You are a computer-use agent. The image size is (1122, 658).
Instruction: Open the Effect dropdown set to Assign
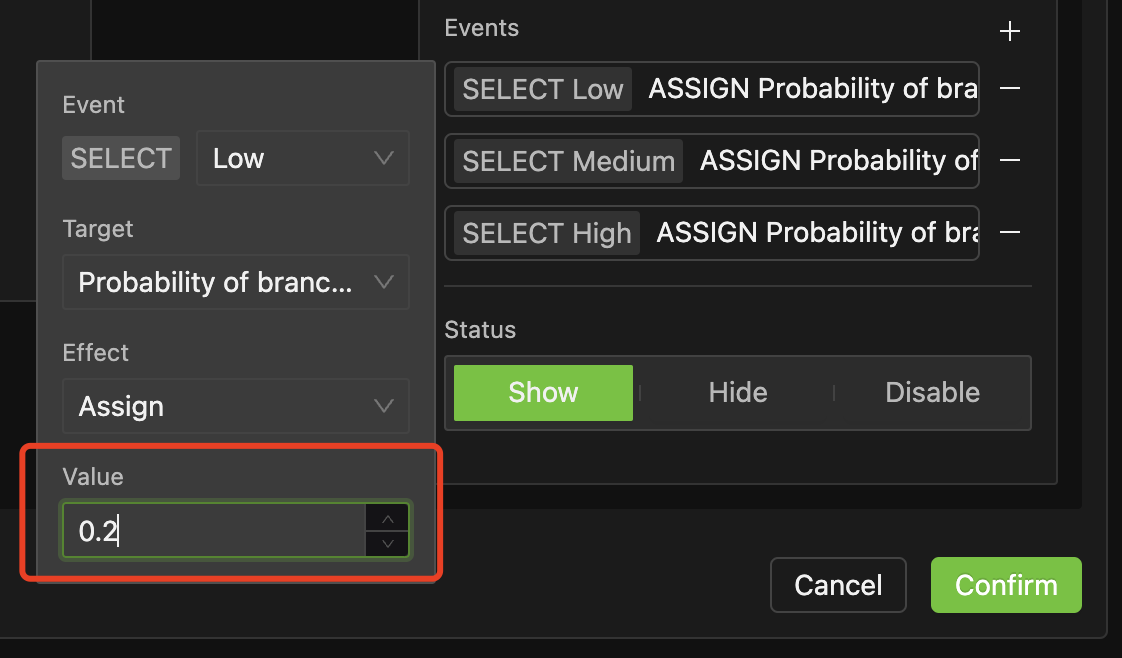(x=235, y=407)
